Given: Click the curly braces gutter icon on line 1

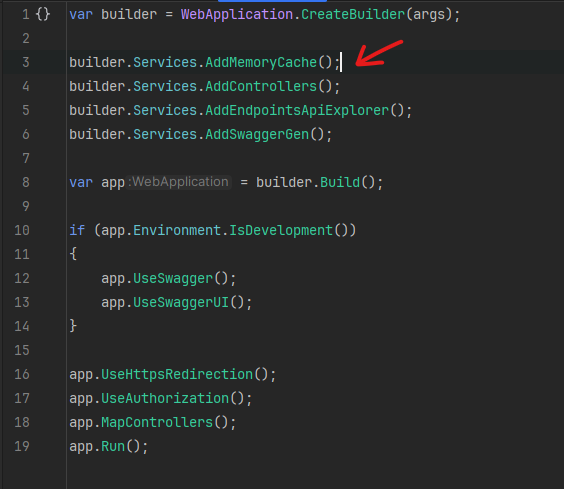Looking at the screenshot, I should coord(43,15).
